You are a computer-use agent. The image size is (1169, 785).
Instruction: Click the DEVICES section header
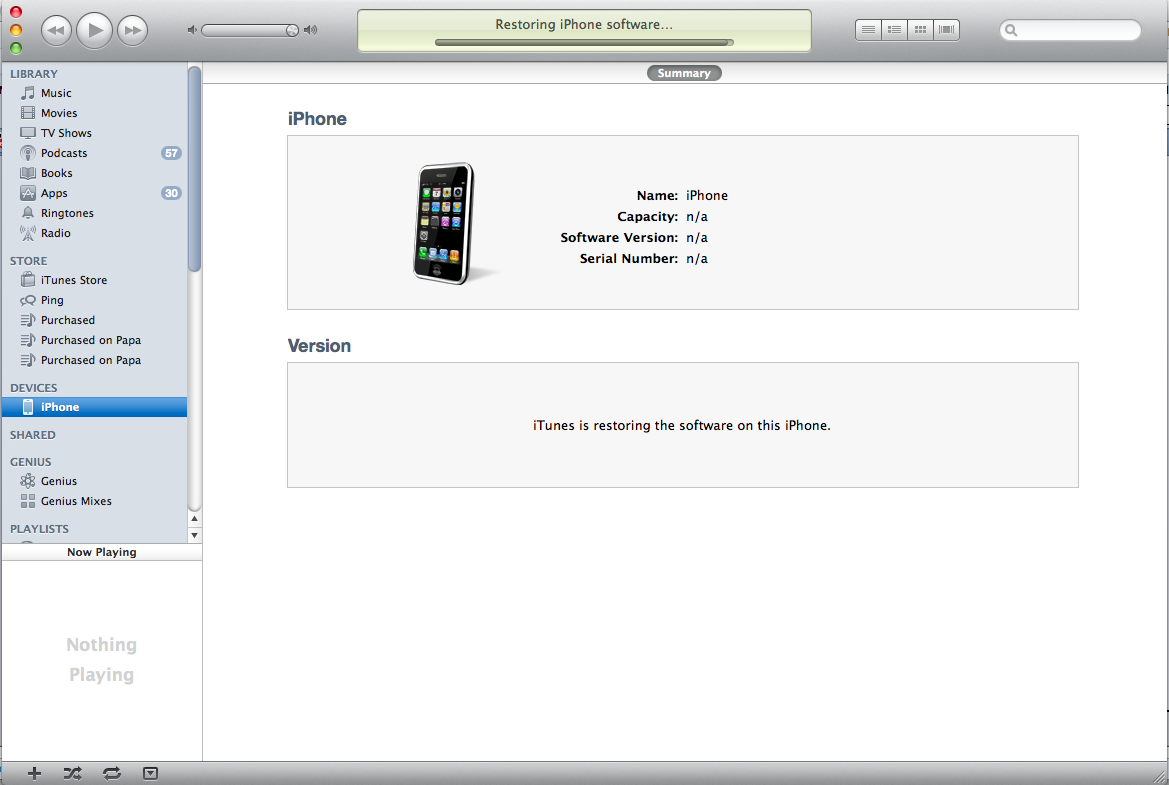click(34, 388)
